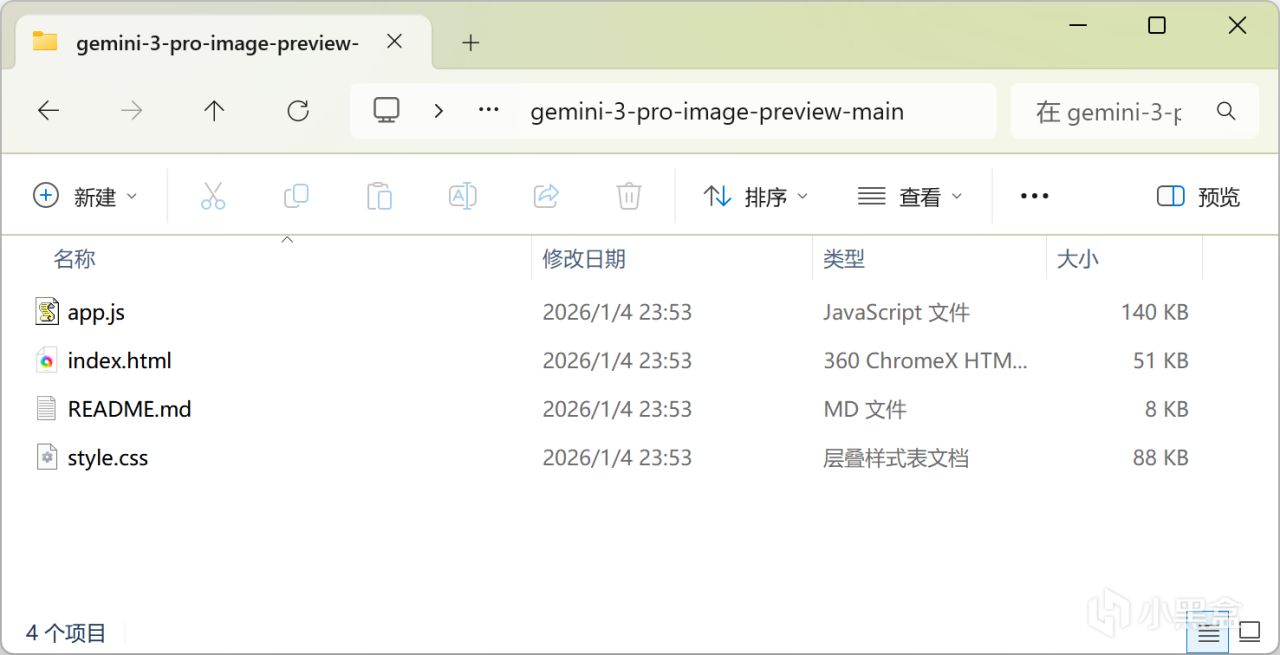Open a new tab with plus button
The width and height of the screenshot is (1280, 655).
[471, 42]
